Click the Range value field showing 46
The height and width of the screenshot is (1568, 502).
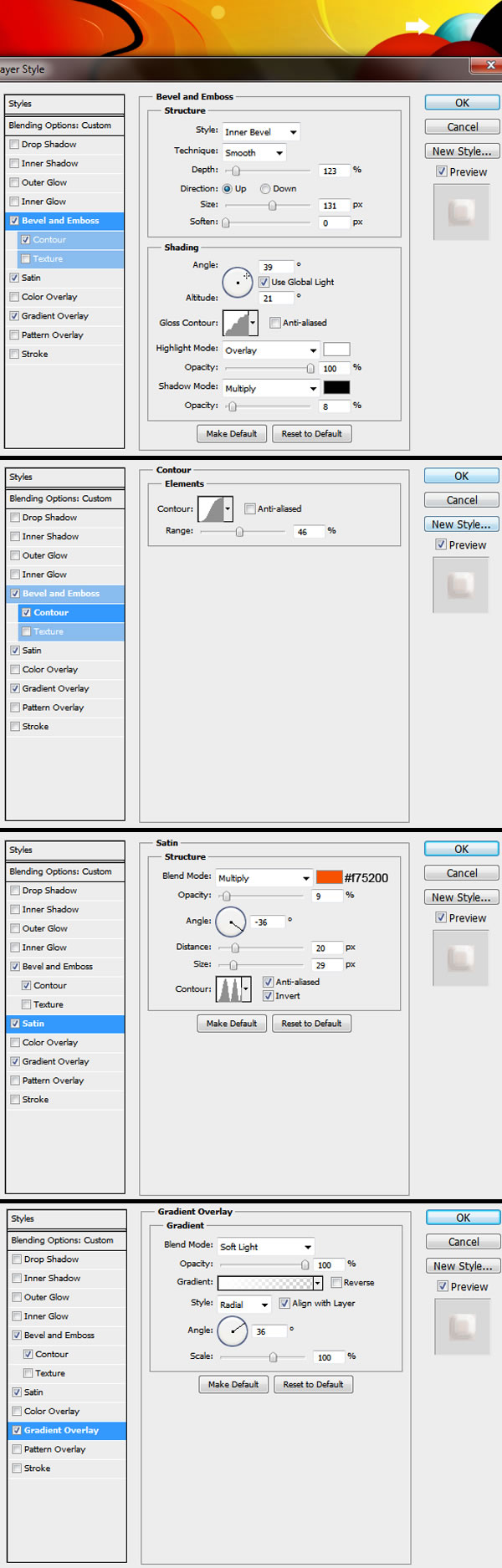tap(310, 532)
